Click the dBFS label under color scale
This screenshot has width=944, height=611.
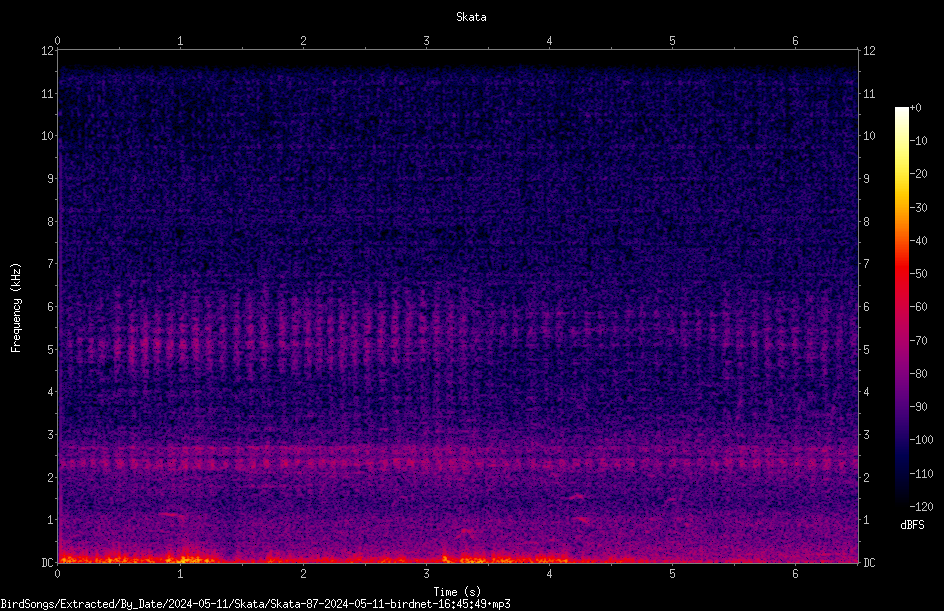[x=912, y=525]
